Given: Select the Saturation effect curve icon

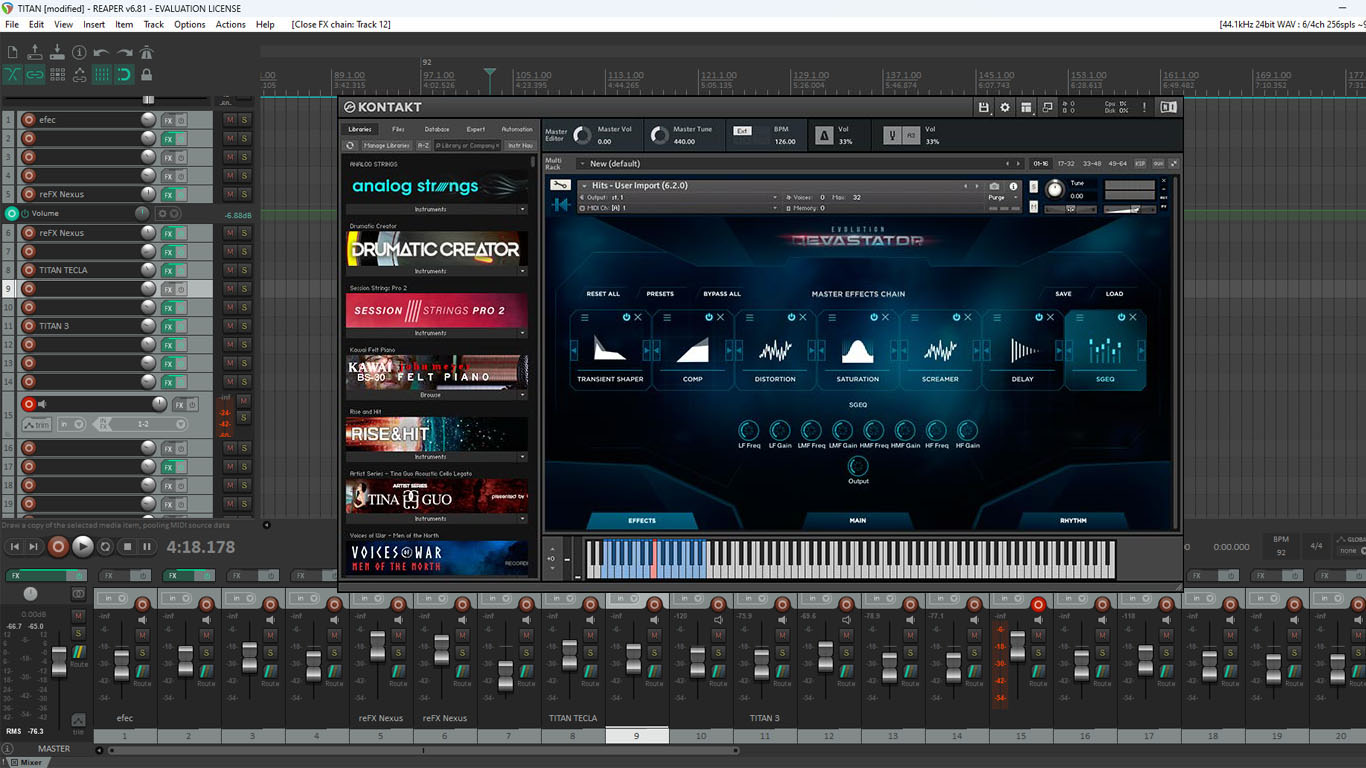Looking at the screenshot, I should click(857, 349).
